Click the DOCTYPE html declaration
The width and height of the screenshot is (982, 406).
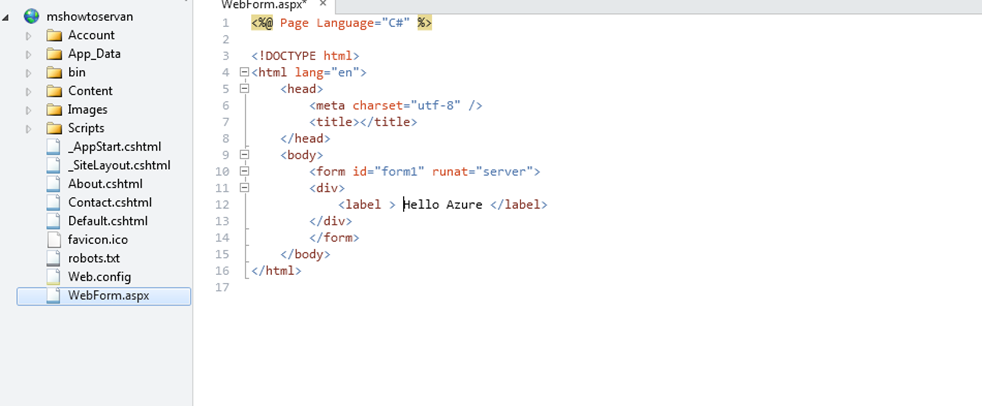pos(305,56)
